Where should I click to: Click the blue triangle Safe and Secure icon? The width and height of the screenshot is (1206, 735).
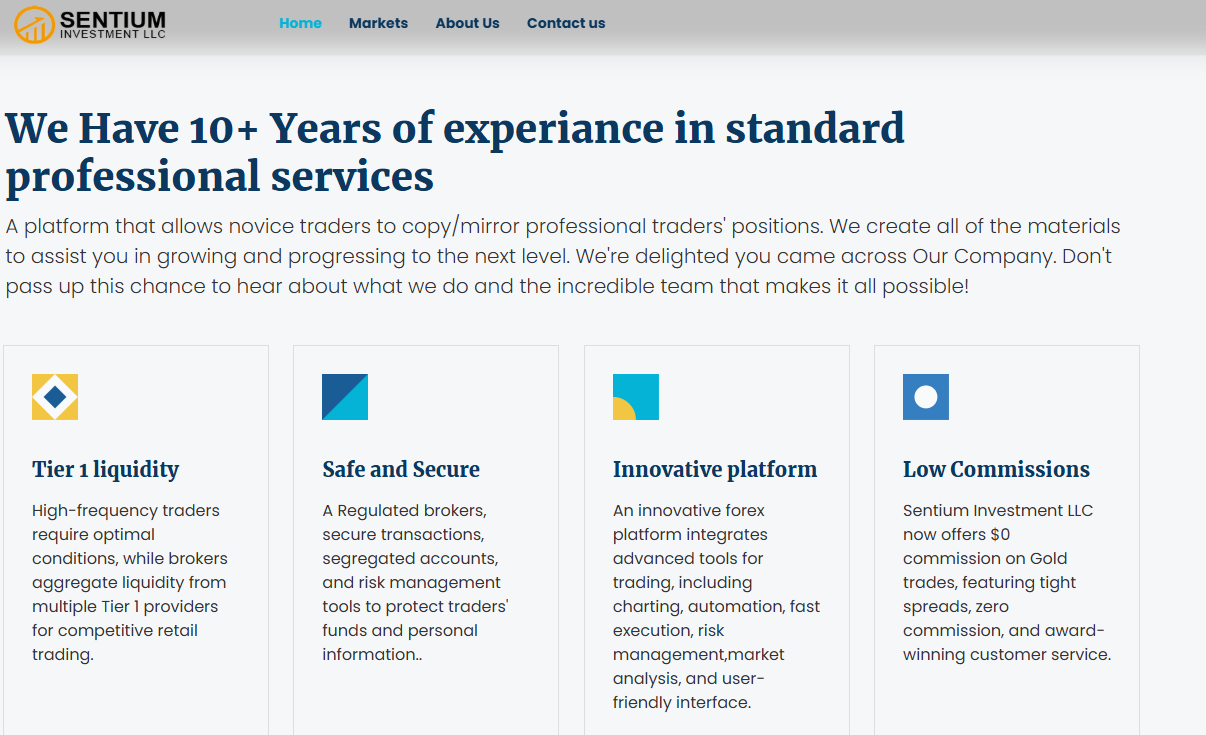click(x=345, y=397)
